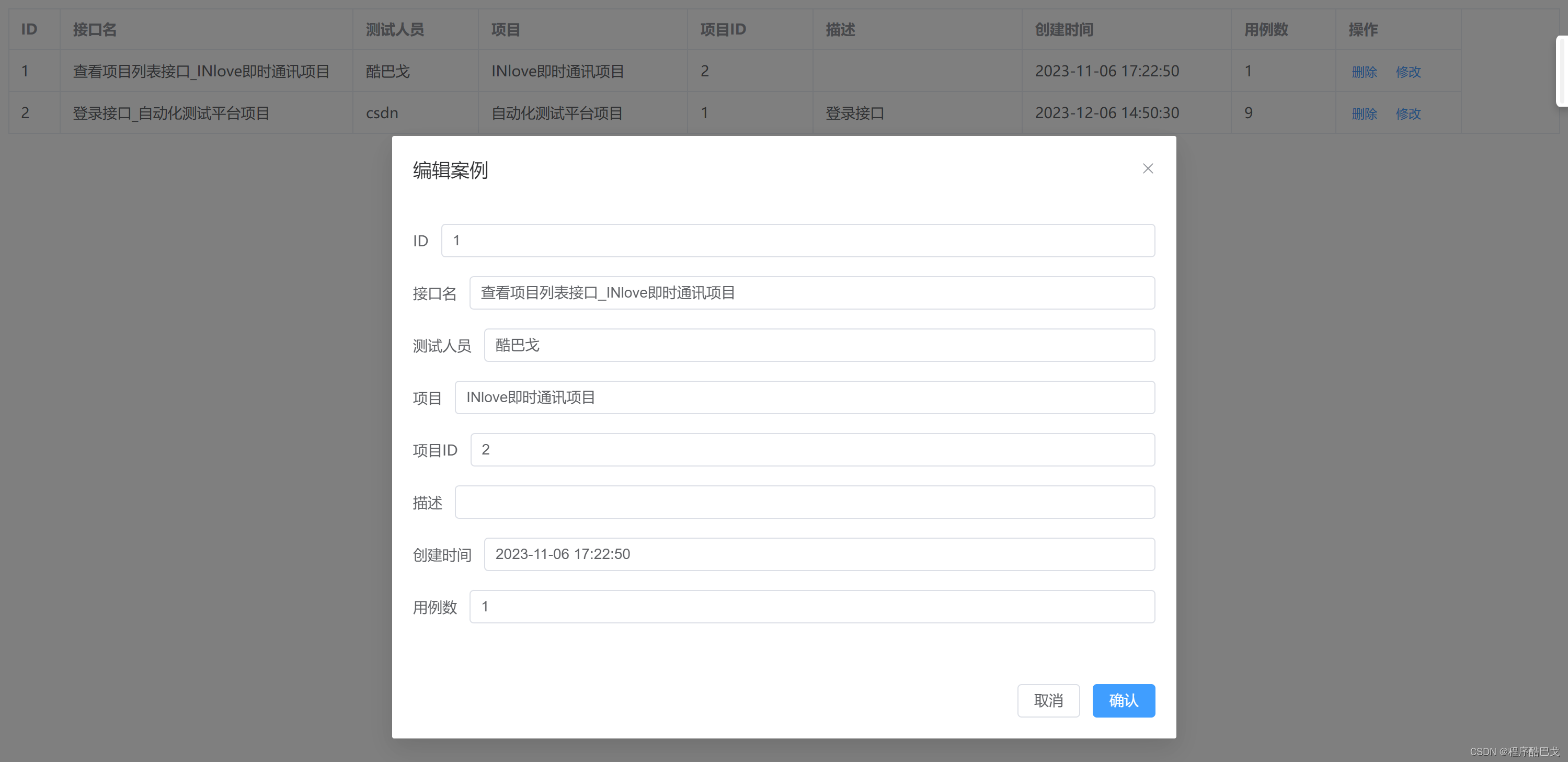The height and width of the screenshot is (762, 1568).
Task: Click row cell 登录接口_自动化测试平台项目
Action: pos(171,113)
